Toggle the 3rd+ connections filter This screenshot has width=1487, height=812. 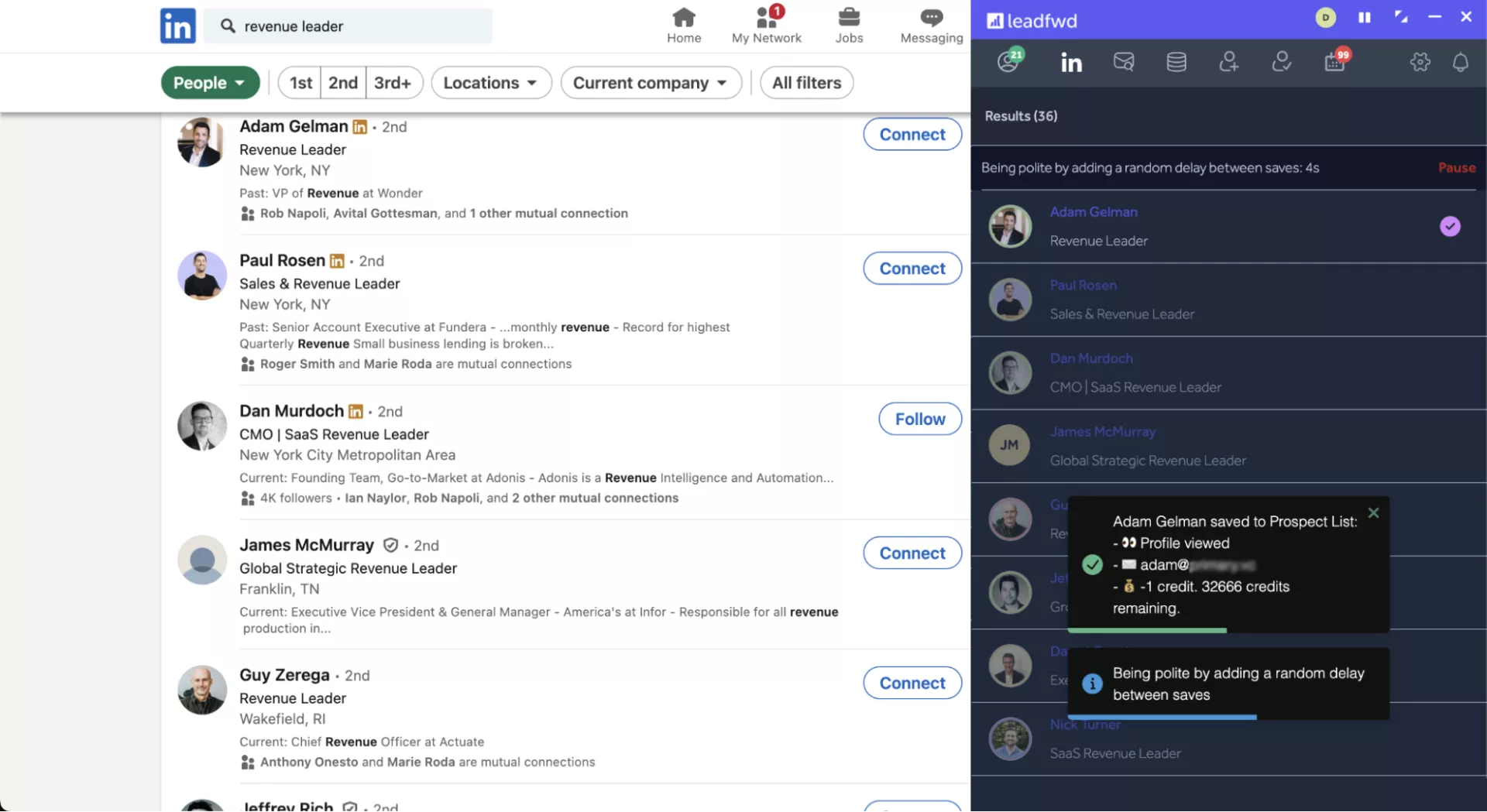click(393, 83)
